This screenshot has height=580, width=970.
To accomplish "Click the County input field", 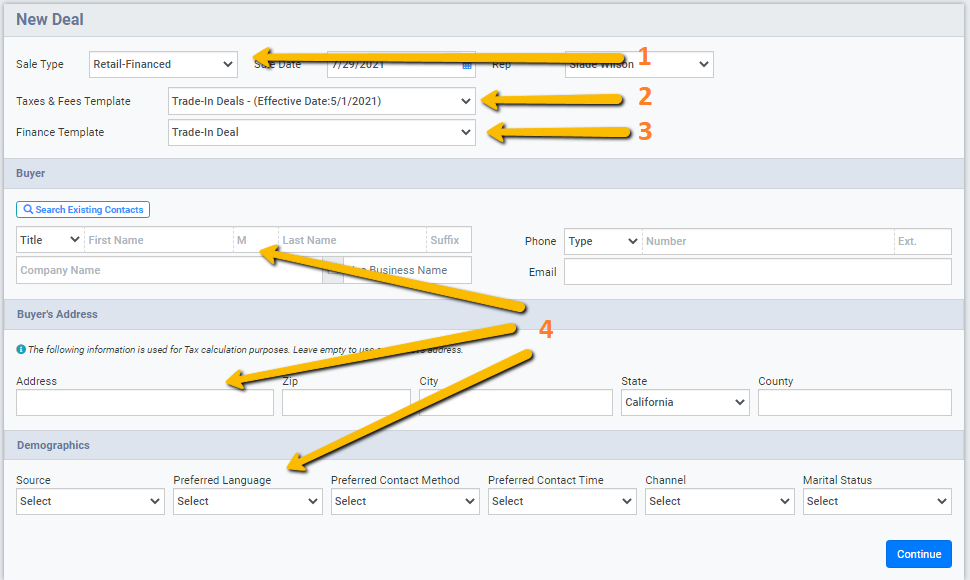I will click(854, 402).
